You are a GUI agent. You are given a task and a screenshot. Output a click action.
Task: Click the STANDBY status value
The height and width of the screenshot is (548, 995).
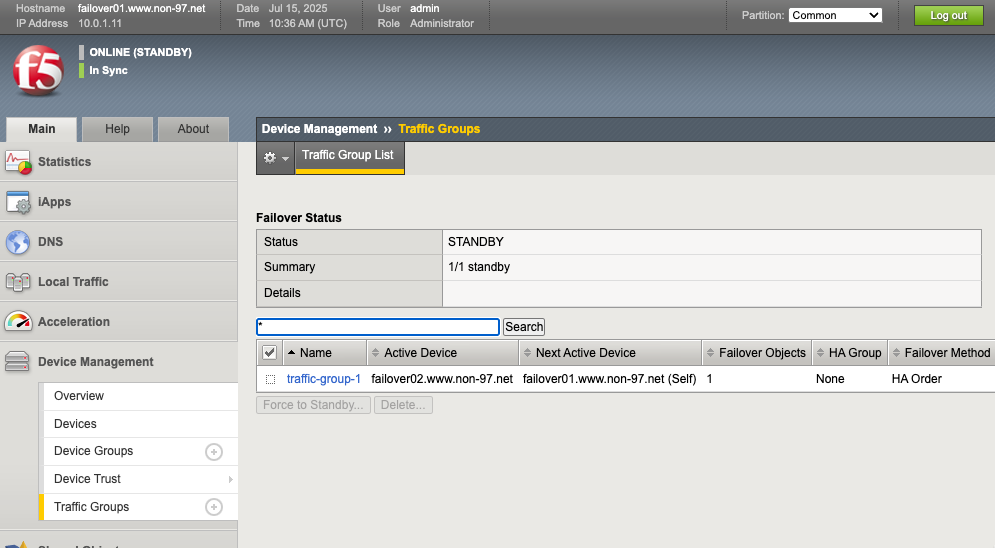coord(476,242)
